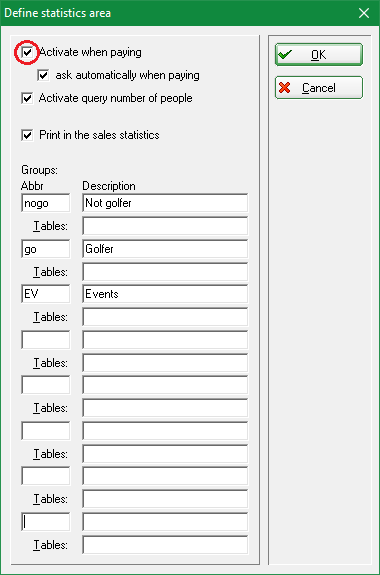Click the last Tables field at bottom
380x575 pixels.
click(165, 545)
